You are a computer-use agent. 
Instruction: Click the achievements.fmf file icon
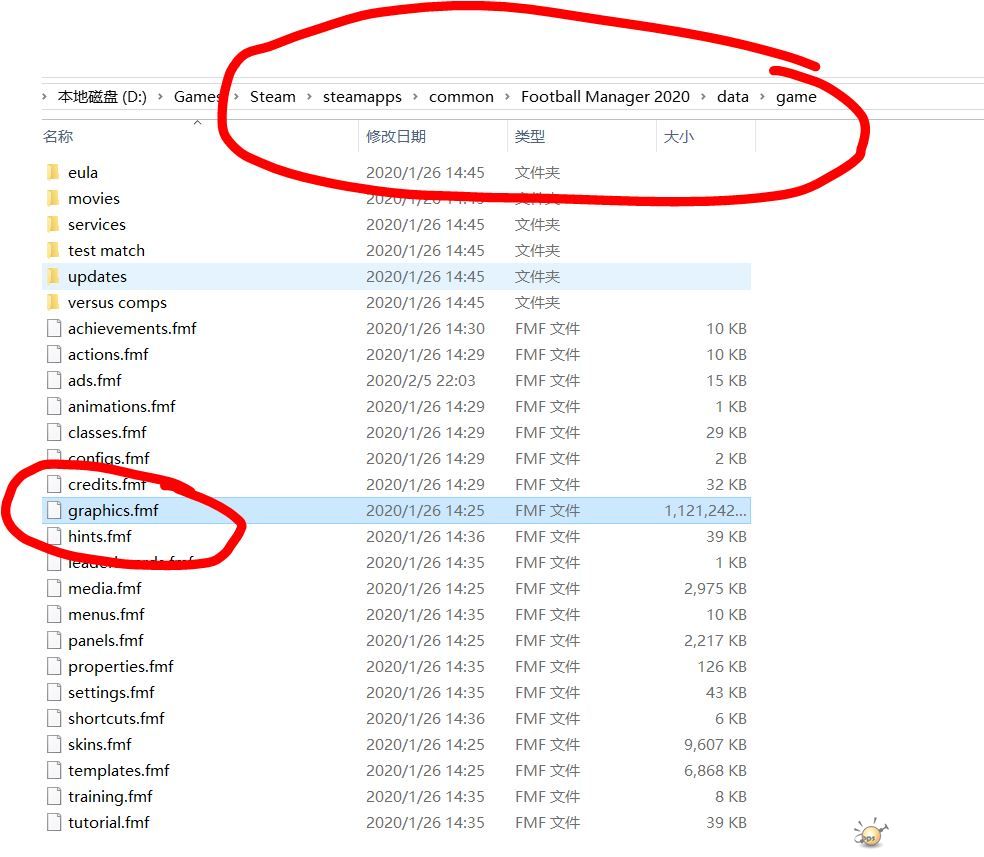[x=54, y=328]
